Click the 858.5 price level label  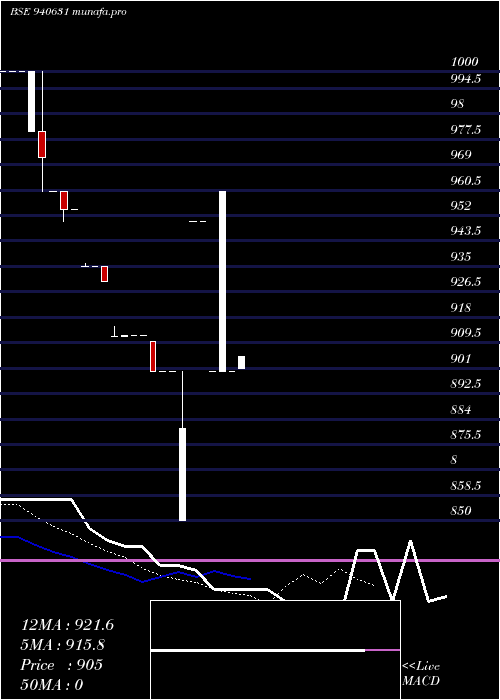tap(466, 485)
